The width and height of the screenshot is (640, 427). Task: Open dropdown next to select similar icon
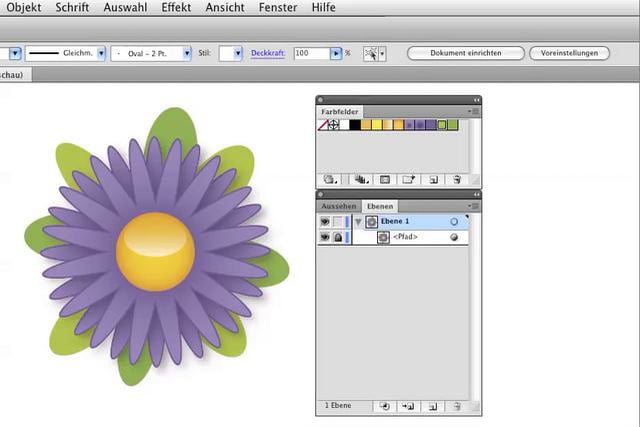tap(382, 53)
